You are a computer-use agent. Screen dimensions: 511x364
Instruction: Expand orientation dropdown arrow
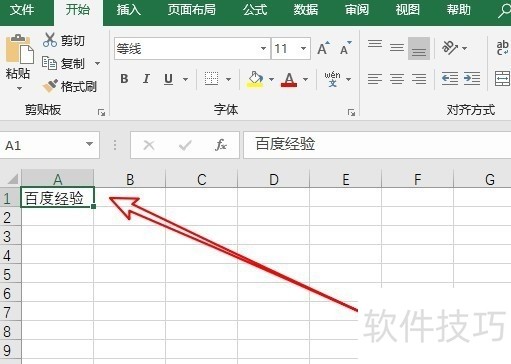[x=464, y=48]
